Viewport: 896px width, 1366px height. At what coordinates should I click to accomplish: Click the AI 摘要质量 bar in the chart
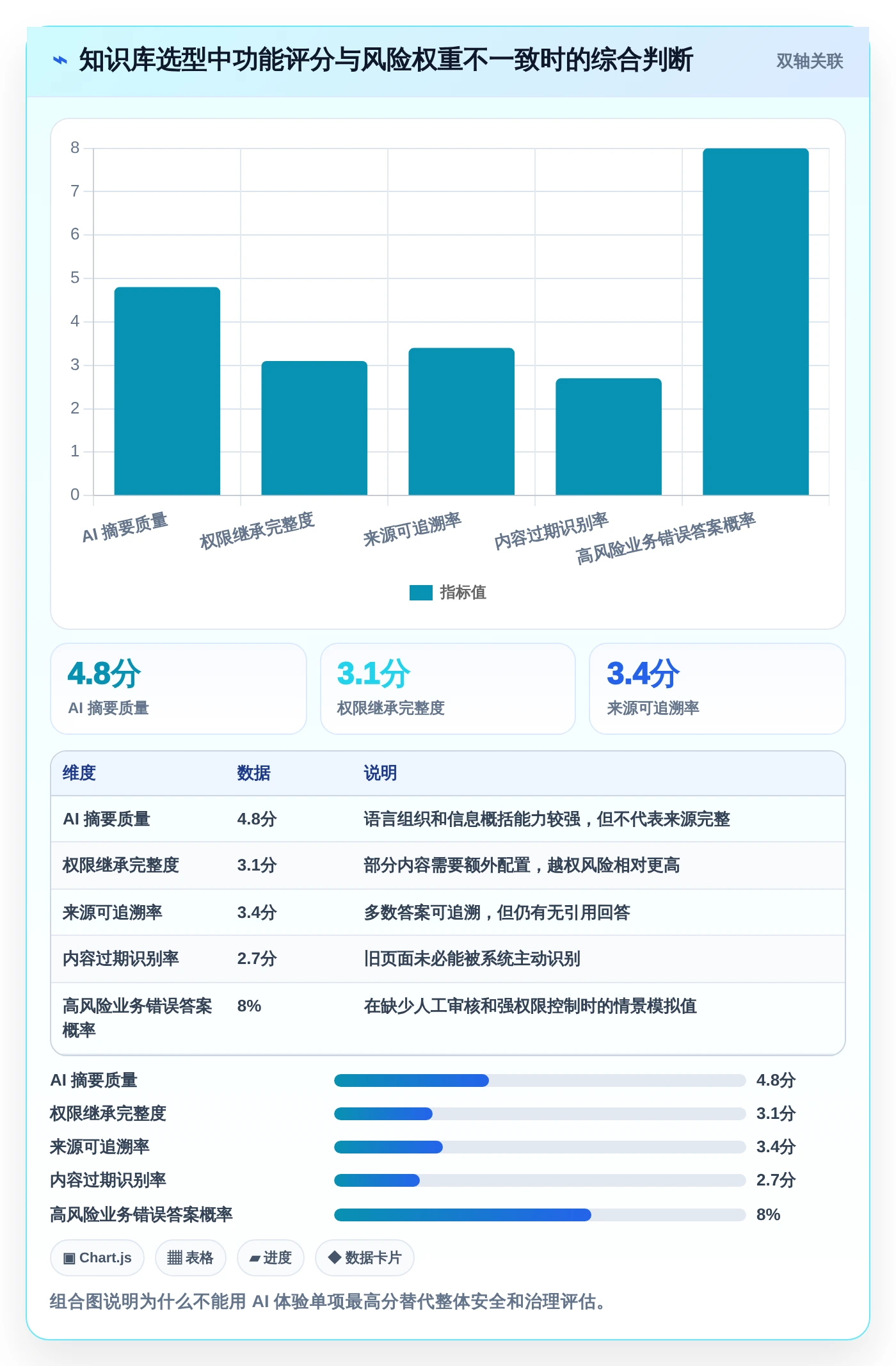point(167,391)
